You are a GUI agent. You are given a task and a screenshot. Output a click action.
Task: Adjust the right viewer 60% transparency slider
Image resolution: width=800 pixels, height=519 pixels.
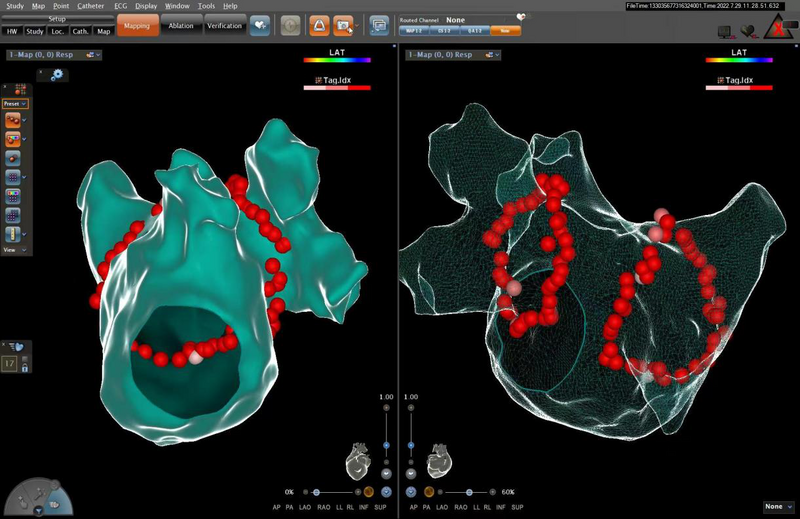[x=470, y=492]
